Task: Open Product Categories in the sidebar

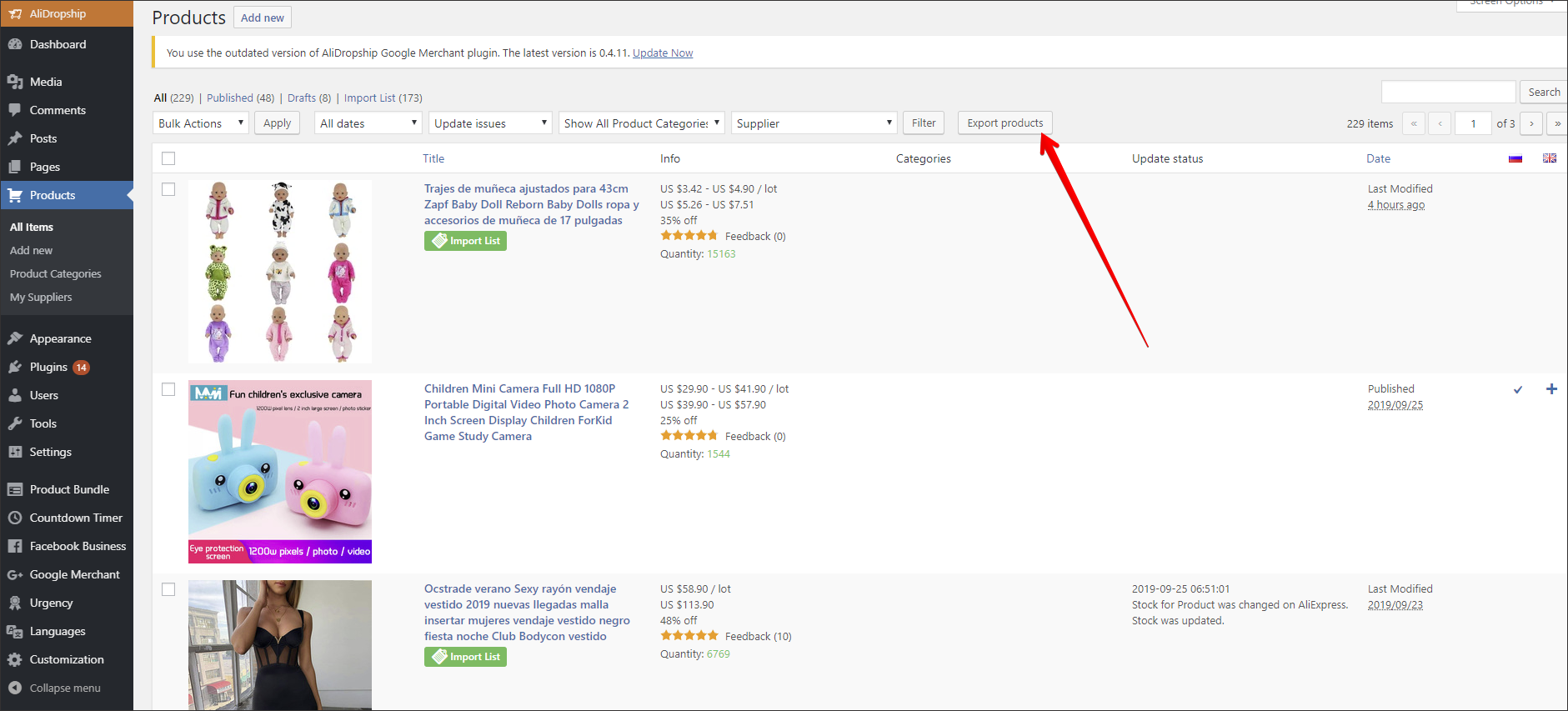Action: coord(56,273)
